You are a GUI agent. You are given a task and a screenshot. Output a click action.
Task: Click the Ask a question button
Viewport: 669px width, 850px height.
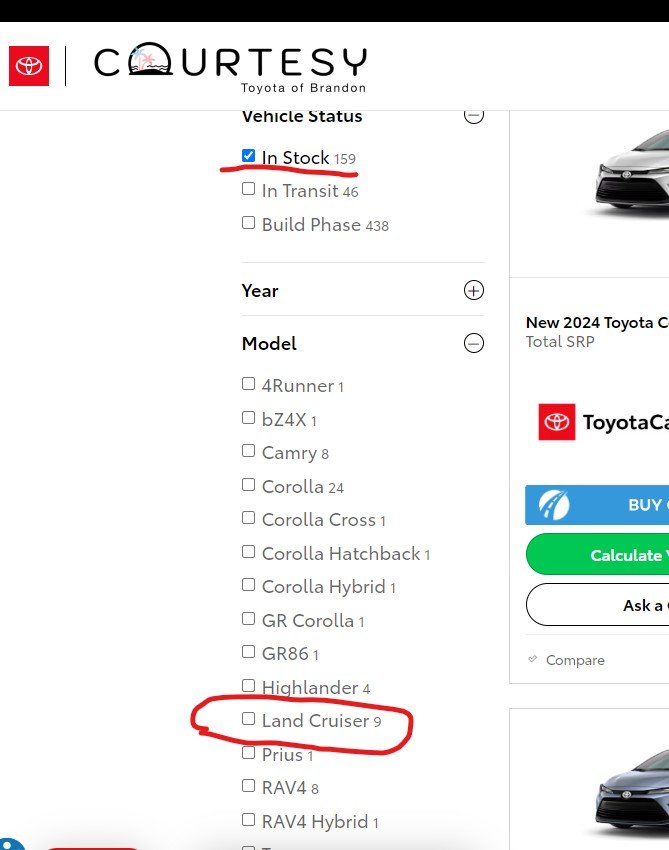point(598,605)
